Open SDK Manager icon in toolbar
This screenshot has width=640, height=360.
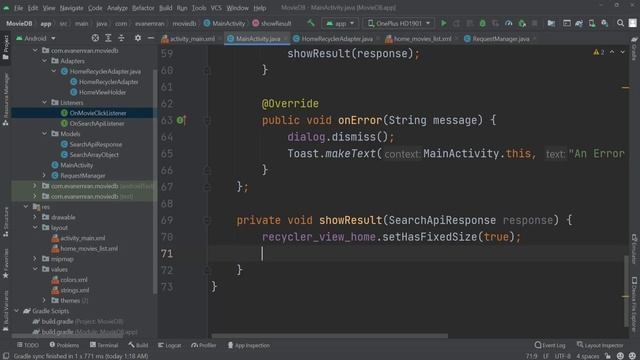click(604, 23)
